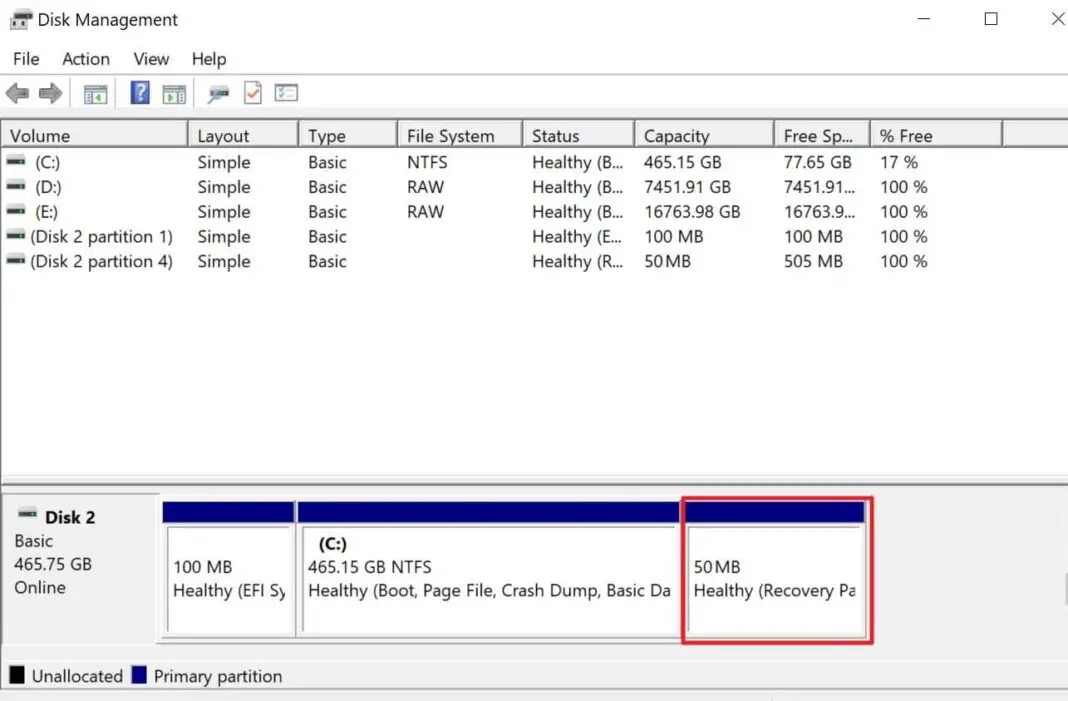Screen dimensions: 1068x701
Task: Toggle the Show/Hide Console Tree toolbar icon
Action: pyautogui.click(x=95, y=93)
